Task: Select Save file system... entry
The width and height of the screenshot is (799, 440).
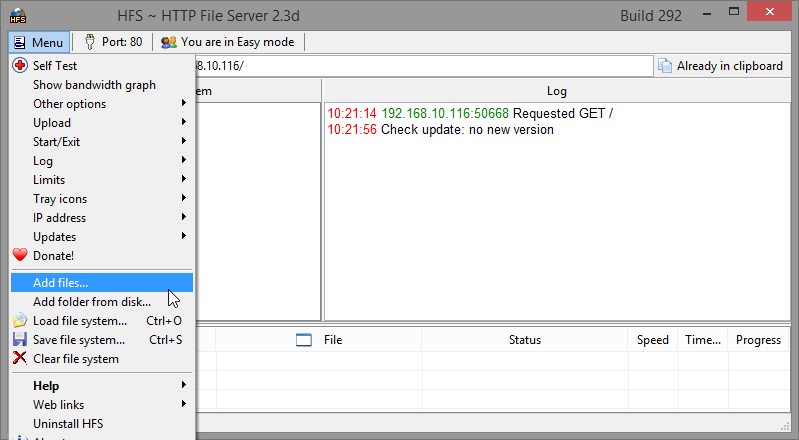Action: point(102,340)
